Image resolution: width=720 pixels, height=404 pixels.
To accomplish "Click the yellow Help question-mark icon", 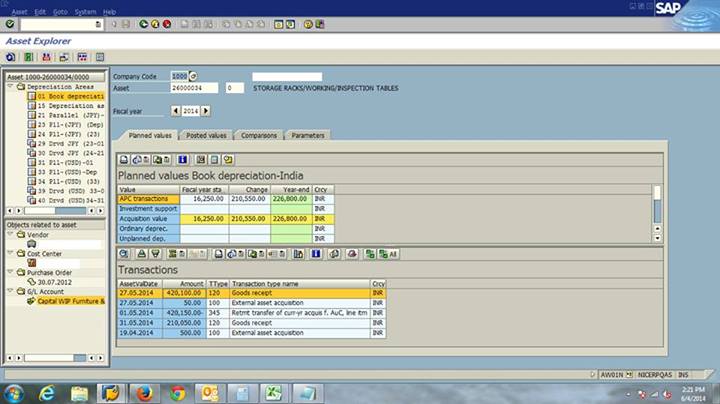I will (308, 24).
